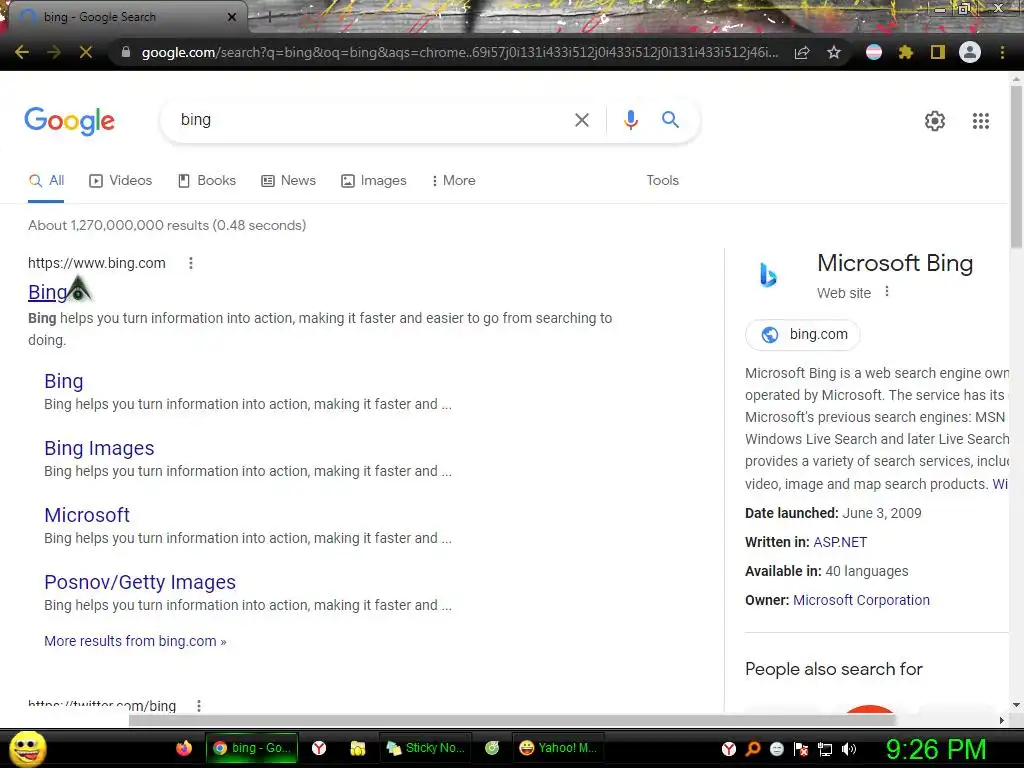Select the All results tab
Screen dimensions: 1024x768
46,181
